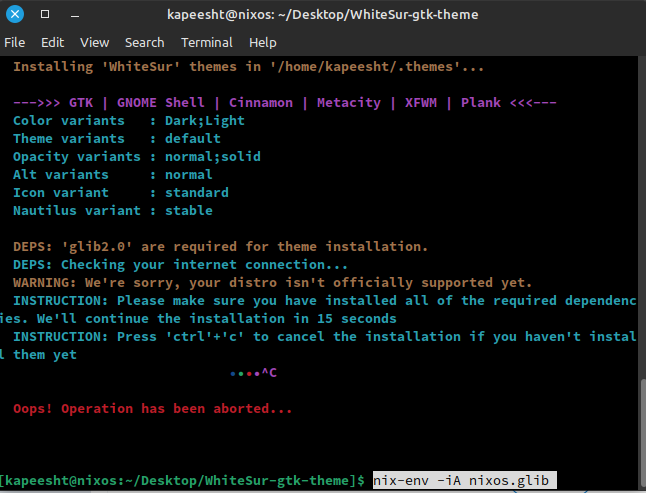Click the shell prompt '[kapeesht@nixos:~/Desktop/WhiteSur-gtk-theme]$'

coord(183,481)
